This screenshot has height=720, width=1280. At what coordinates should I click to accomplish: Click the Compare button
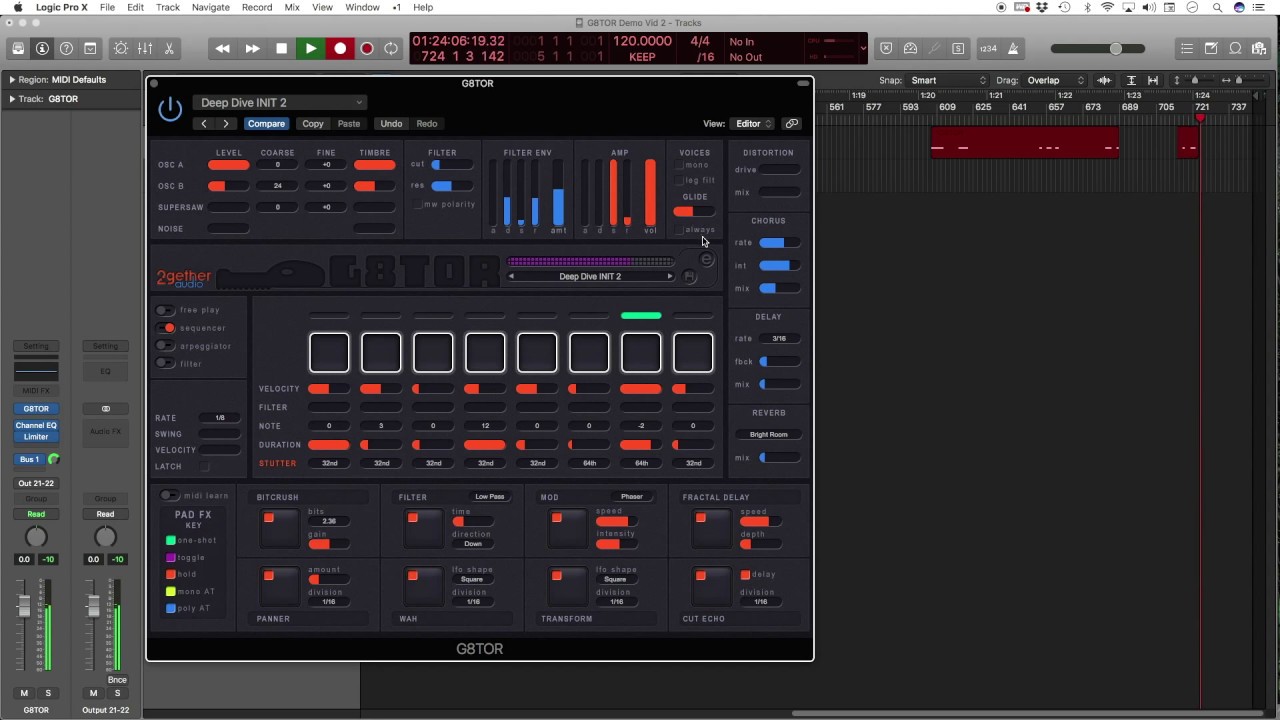tap(266, 124)
